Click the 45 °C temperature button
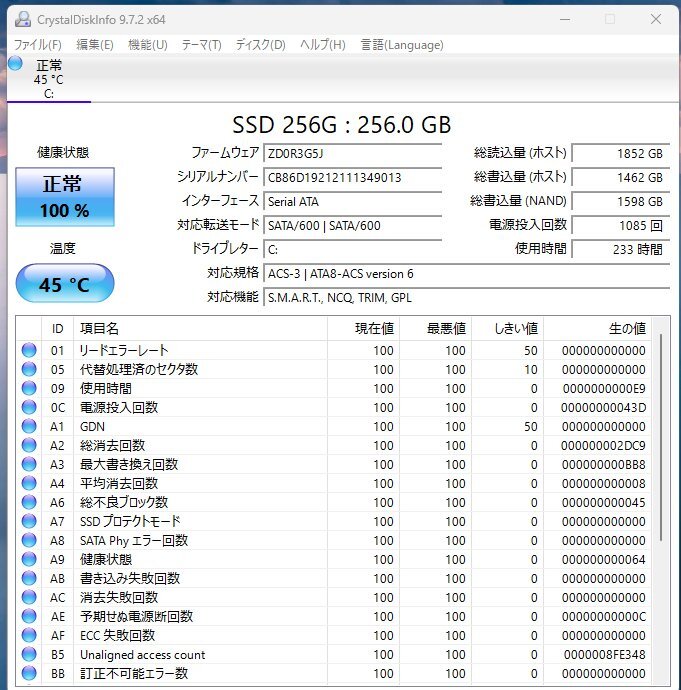Image resolution: width=681 pixels, height=690 pixels. pyautogui.click(x=65, y=283)
